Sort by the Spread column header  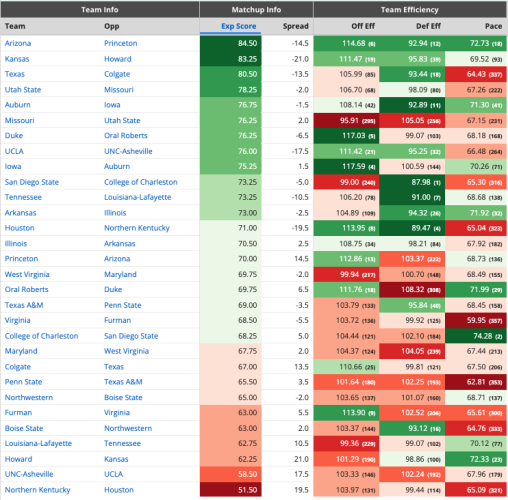pyautogui.click(x=295, y=26)
